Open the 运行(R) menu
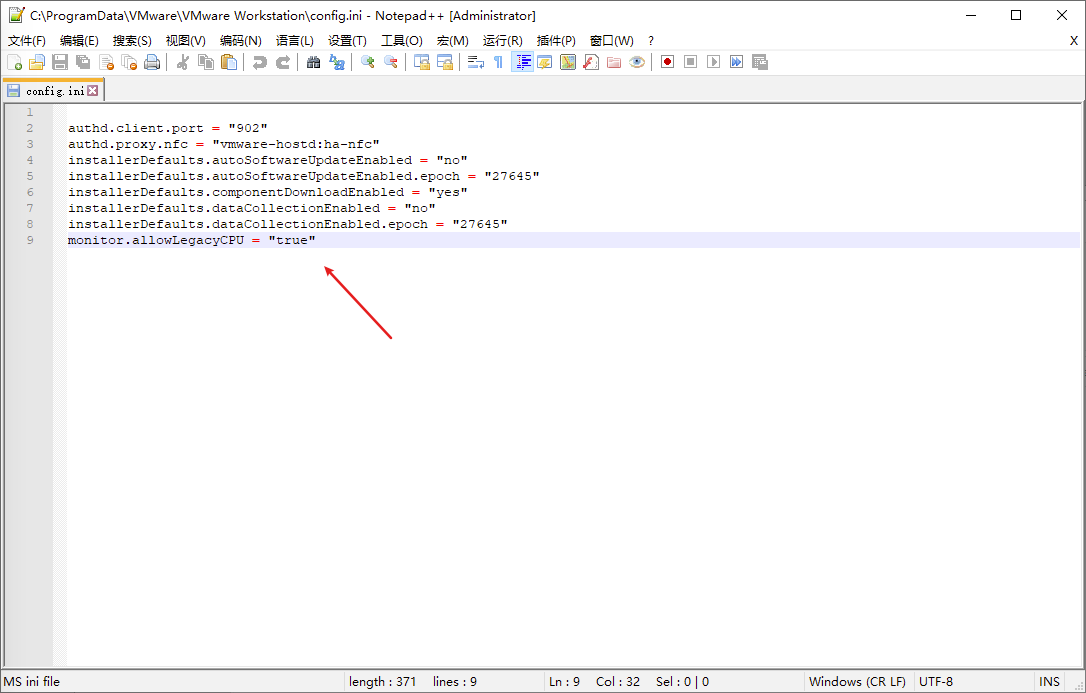The width and height of the screenshot is (1086, 693). point(503,41)
